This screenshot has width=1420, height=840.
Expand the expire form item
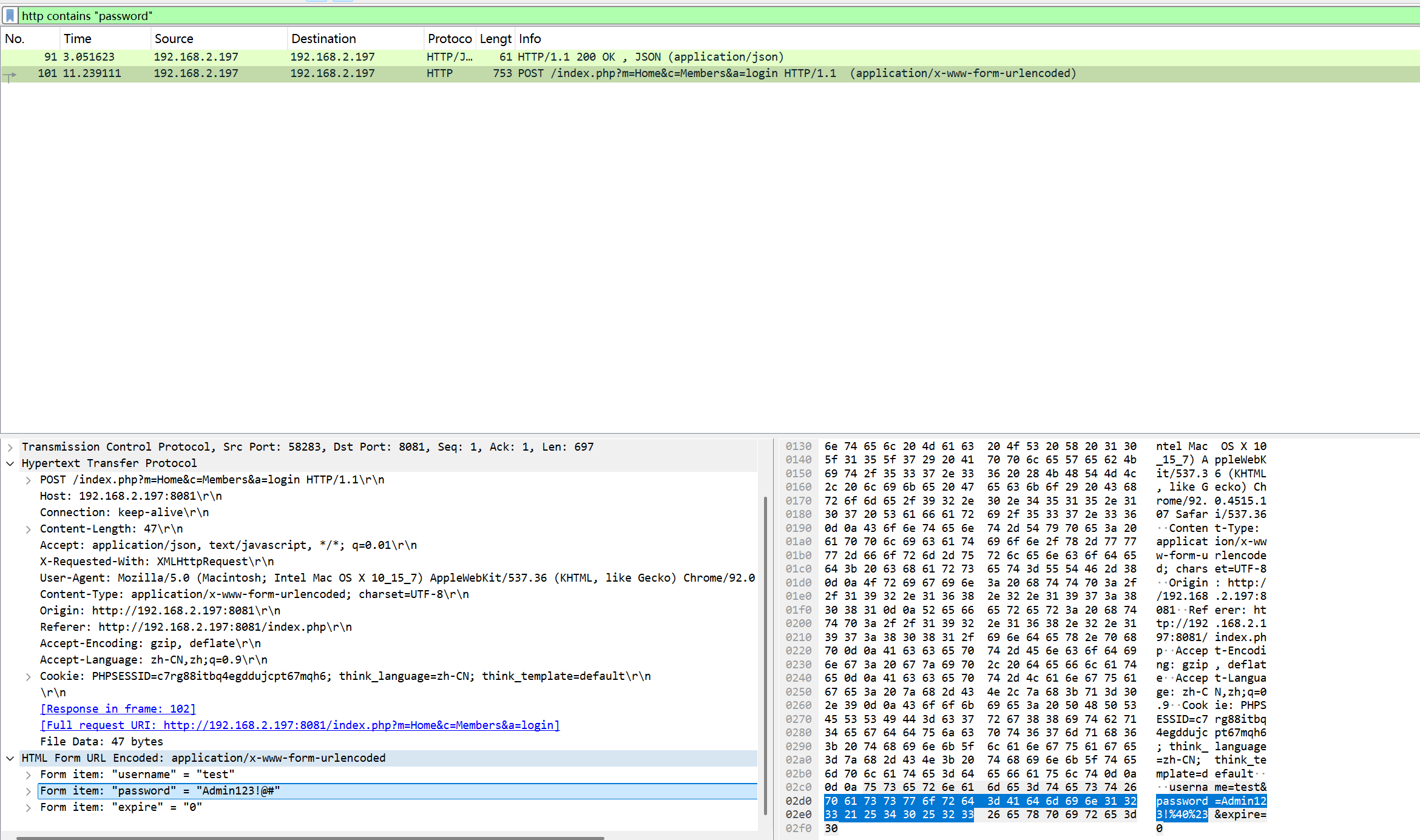[29, 807]
